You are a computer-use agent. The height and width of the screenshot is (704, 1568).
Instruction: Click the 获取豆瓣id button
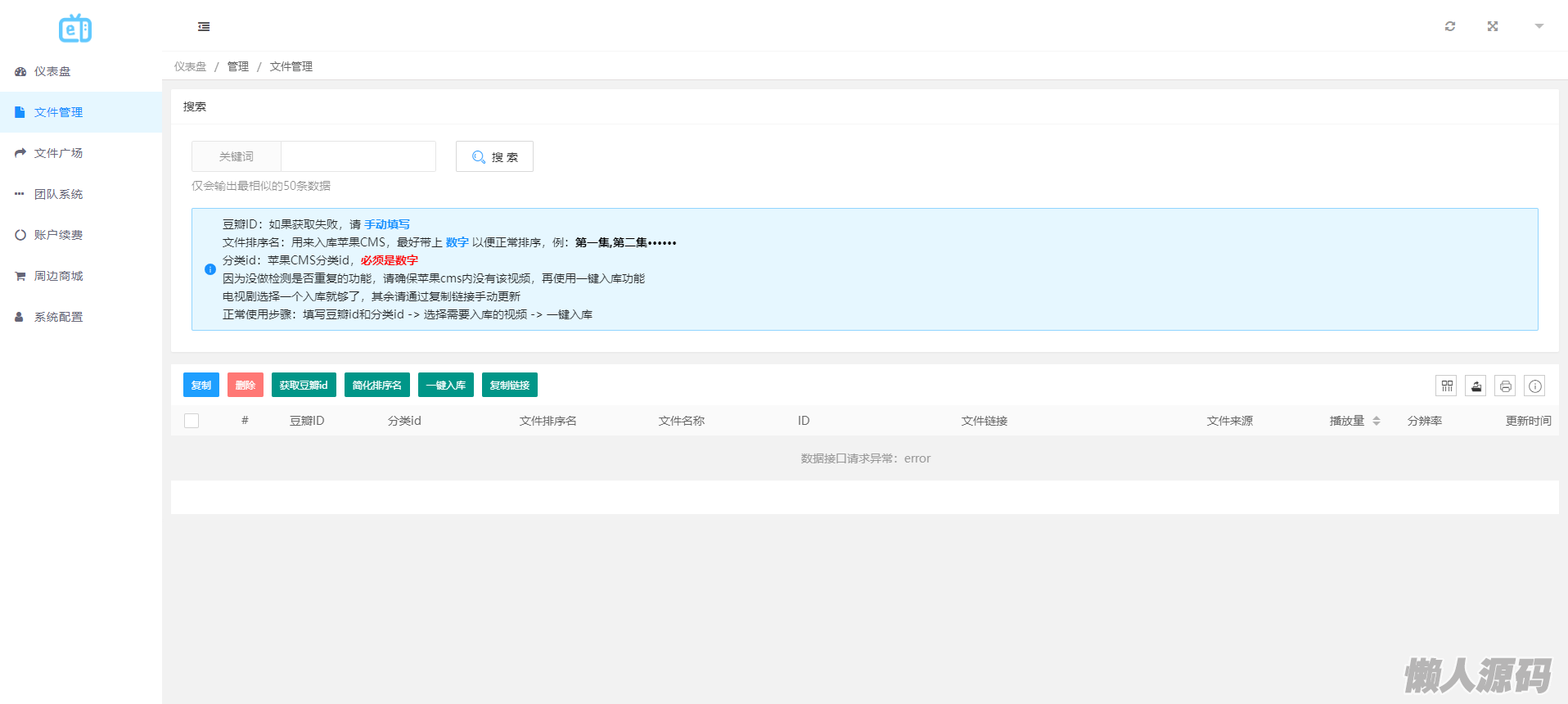304,385
